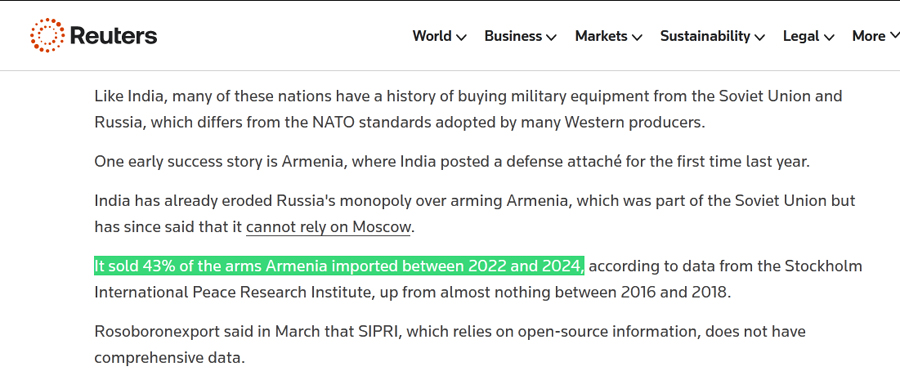The height and width of the screenshot is (389, 900).
Task: Expand the More dropdown arrow
Action: [894, 37]
